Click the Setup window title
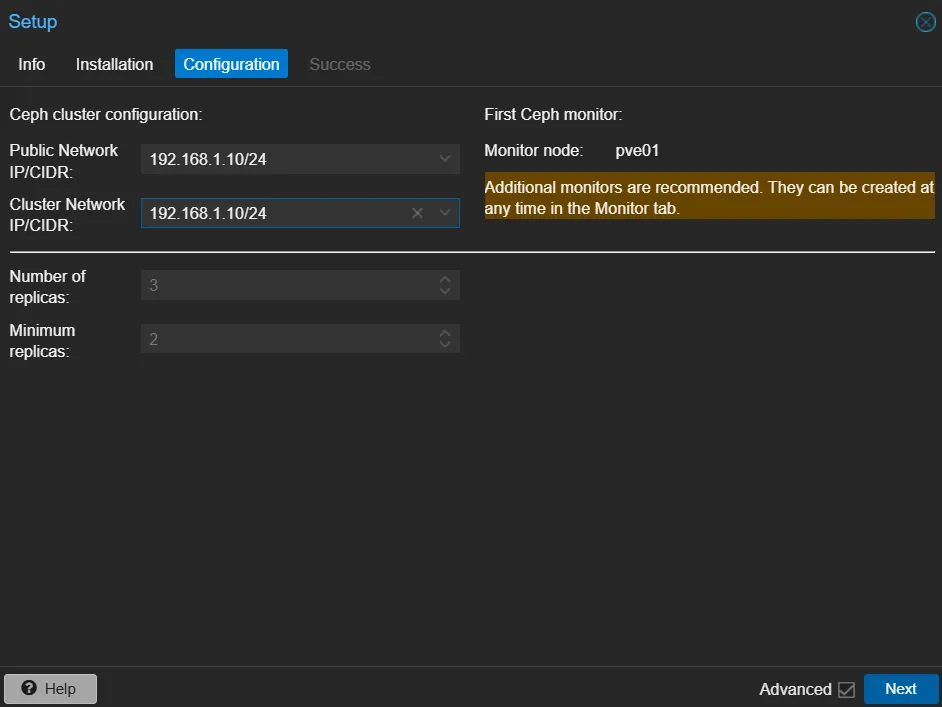Screen dimensions: 942x707 [33, 22]
